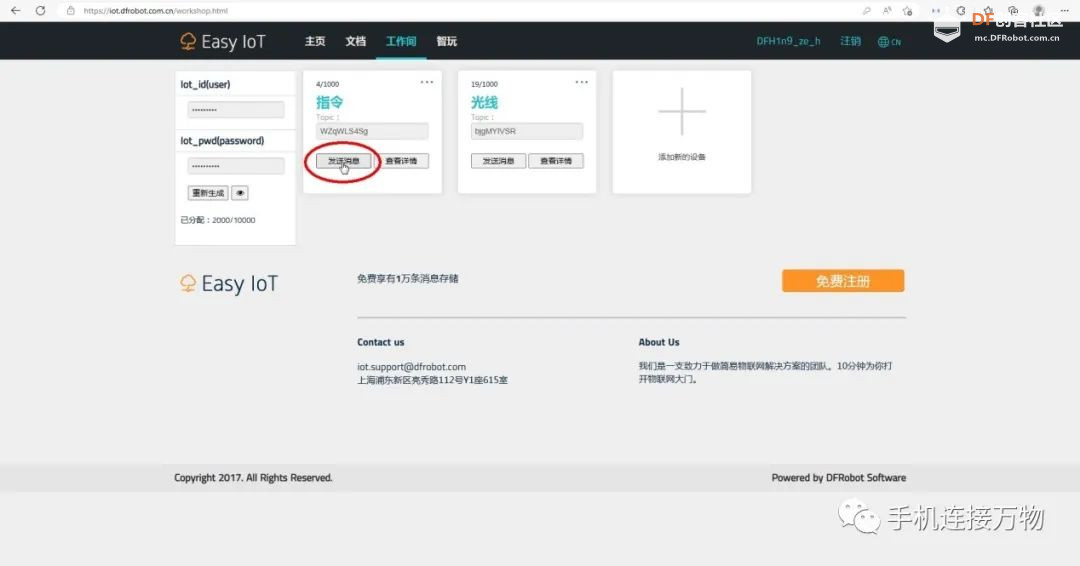The image size is (1080, 566).
Task: Click the Easy IoT logo in the header
Action: coord(222,42)
